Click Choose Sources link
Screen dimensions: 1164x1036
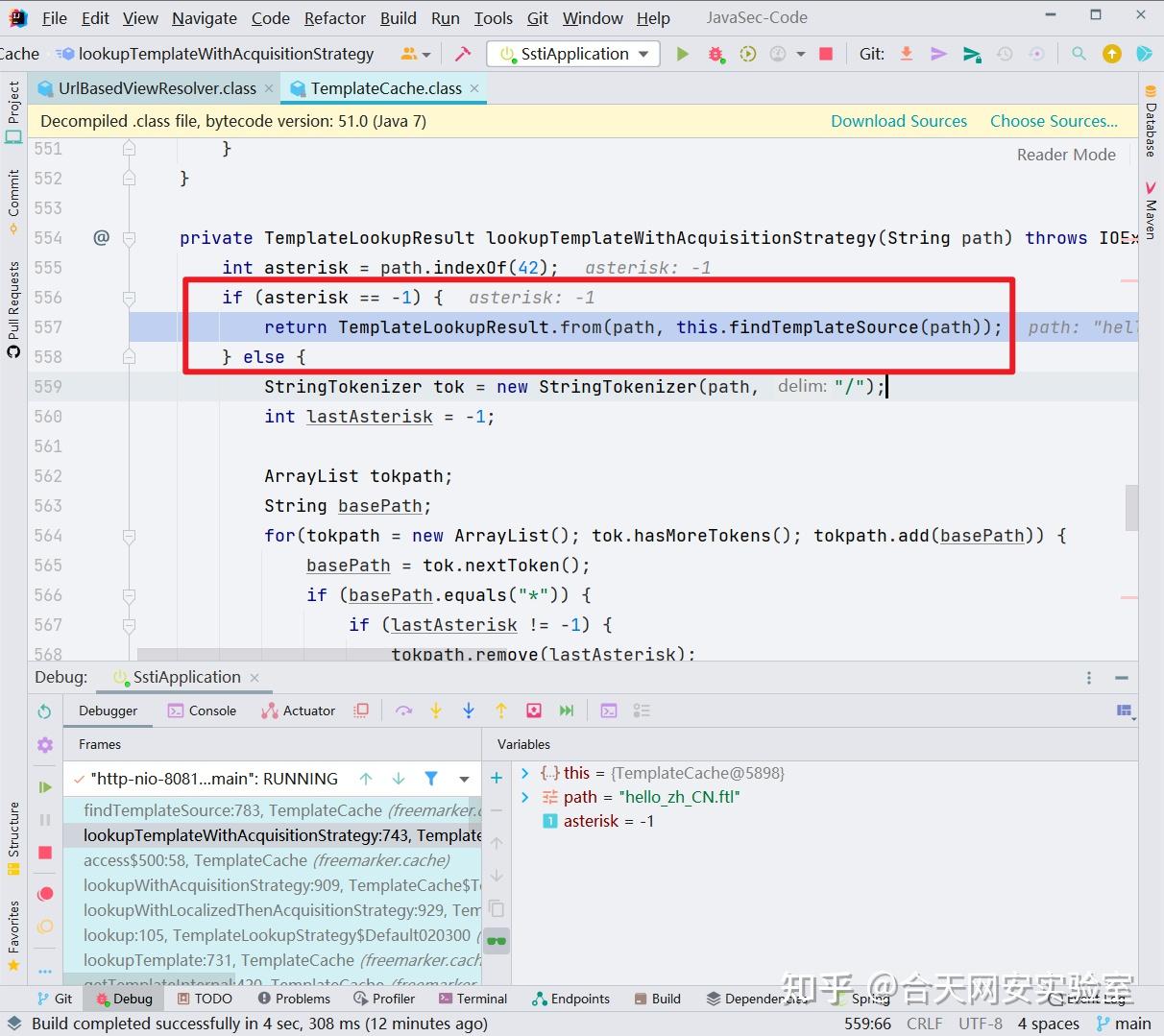pyautogui.click(x=1054, y=121)
